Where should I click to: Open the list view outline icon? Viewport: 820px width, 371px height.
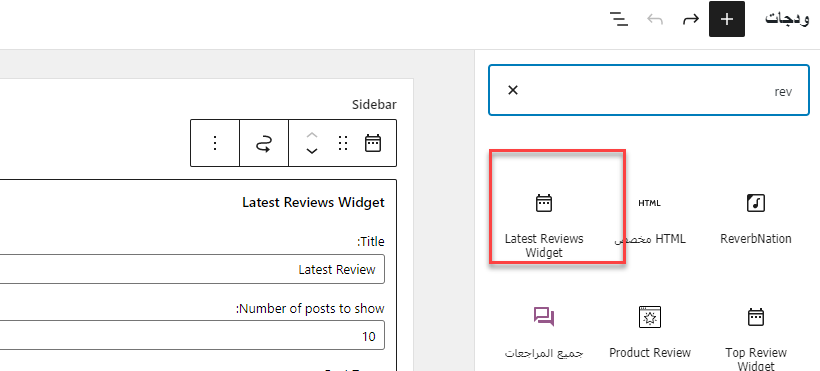click(619, 19)
